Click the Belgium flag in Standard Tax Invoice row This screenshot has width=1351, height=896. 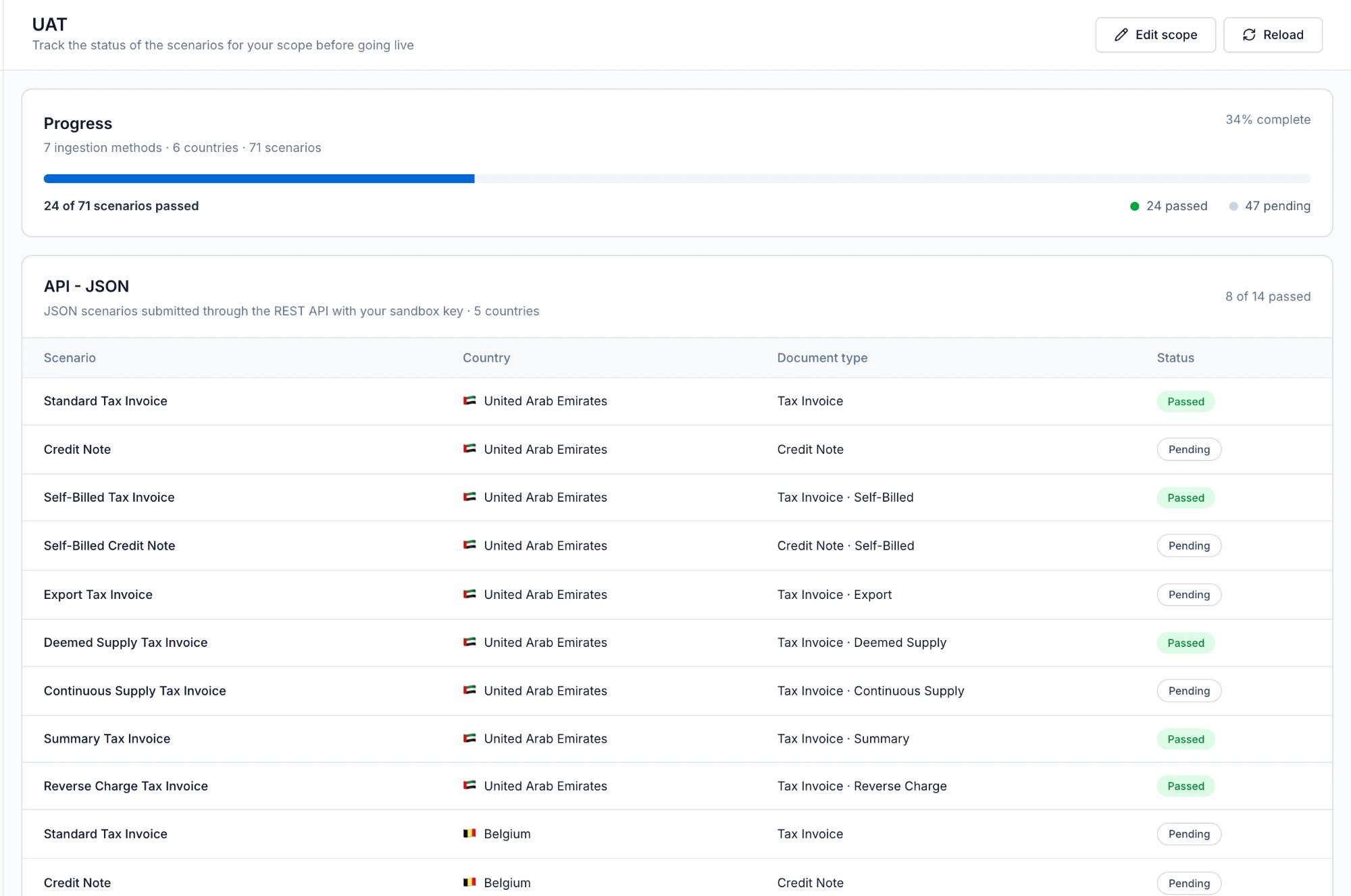point(469,834)
